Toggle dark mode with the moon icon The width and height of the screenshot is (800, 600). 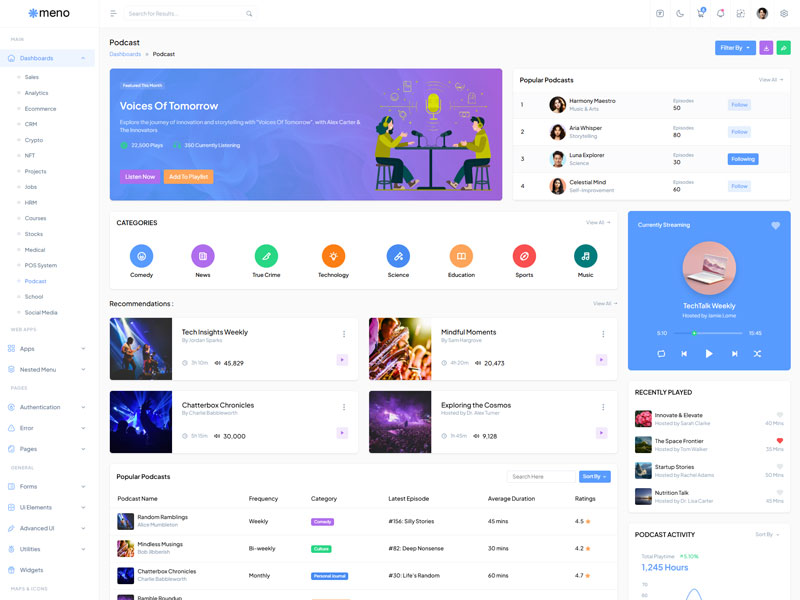tap(680, 13)
